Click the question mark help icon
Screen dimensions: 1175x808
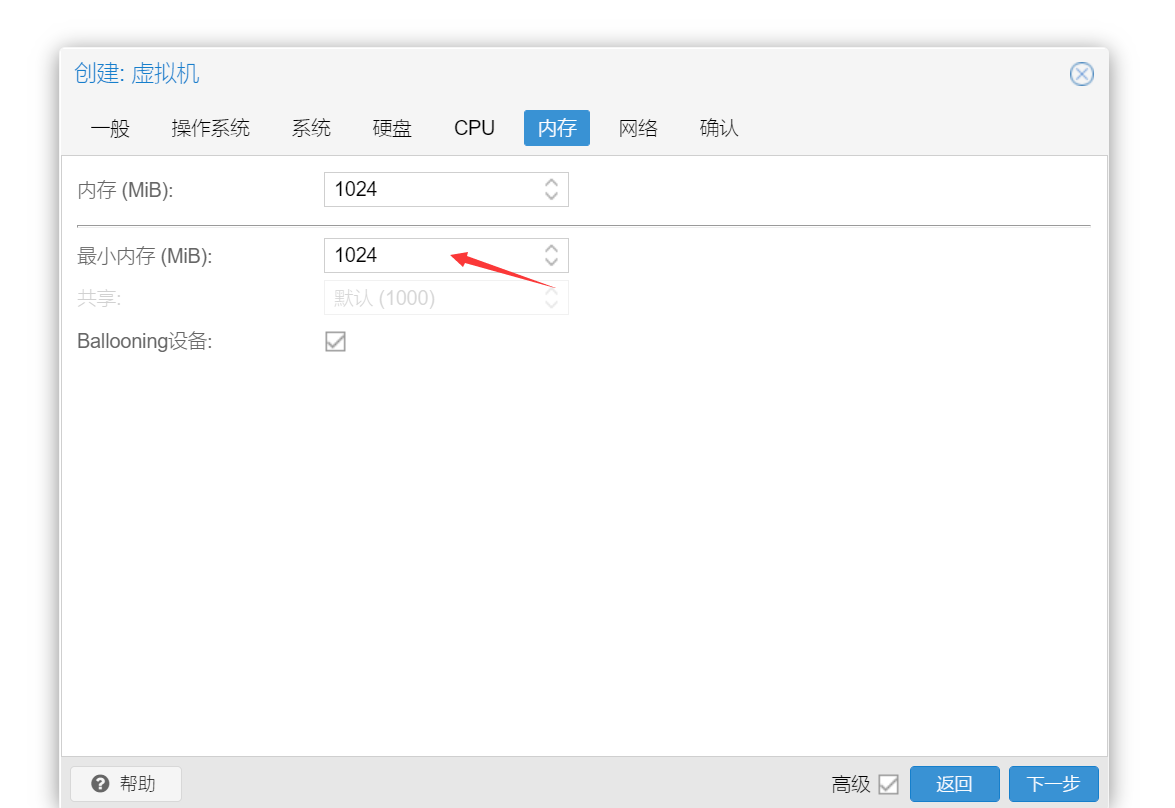100,784
